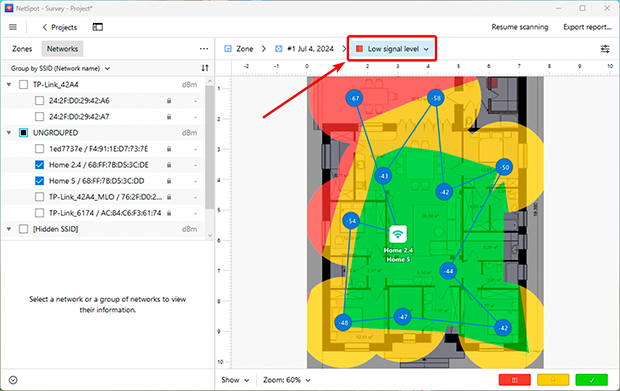Select the -54 dBm sample point
Viewport: 620px width, 391px height.
click(351, 221)
